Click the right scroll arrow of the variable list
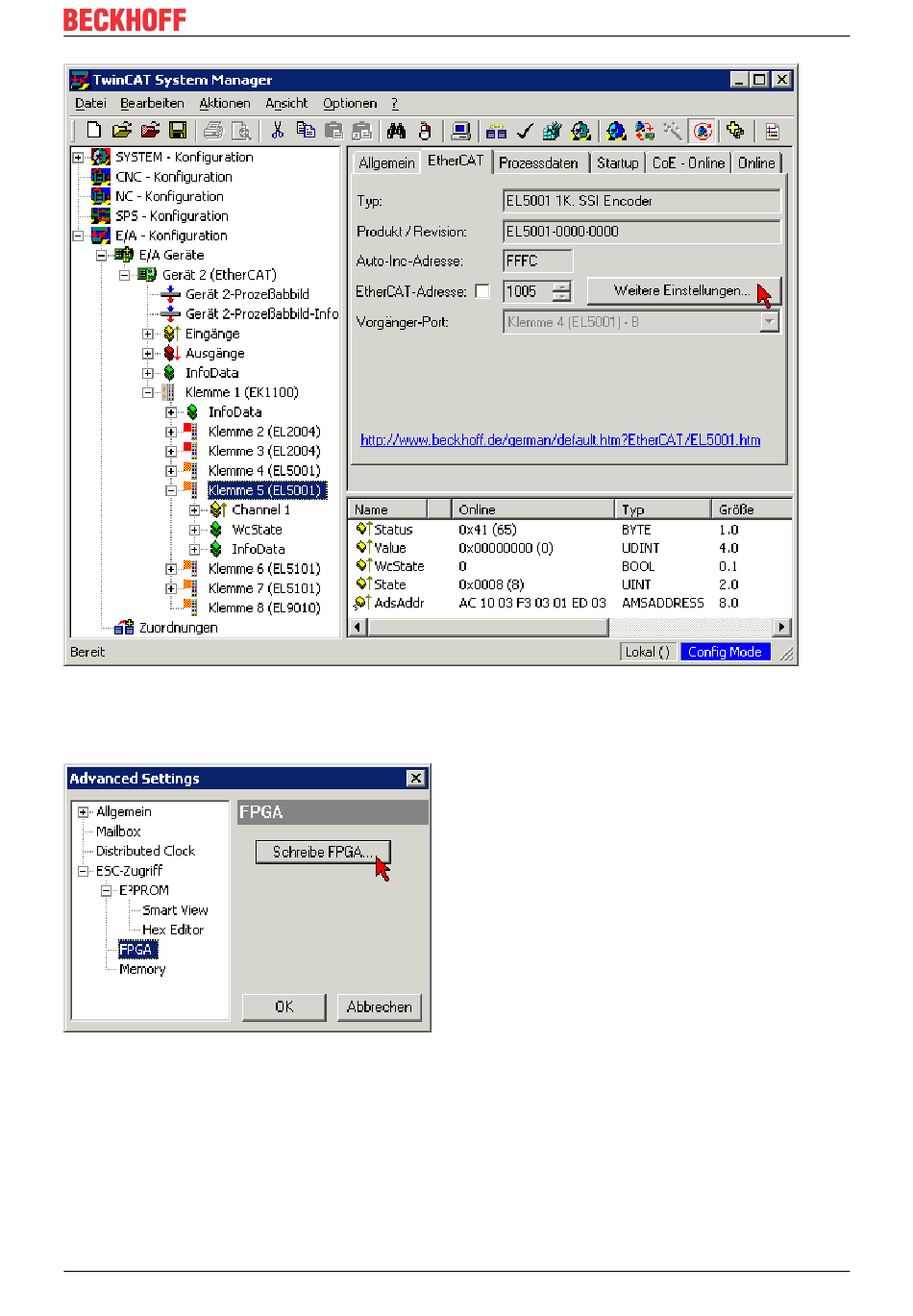 coord(782,628)
